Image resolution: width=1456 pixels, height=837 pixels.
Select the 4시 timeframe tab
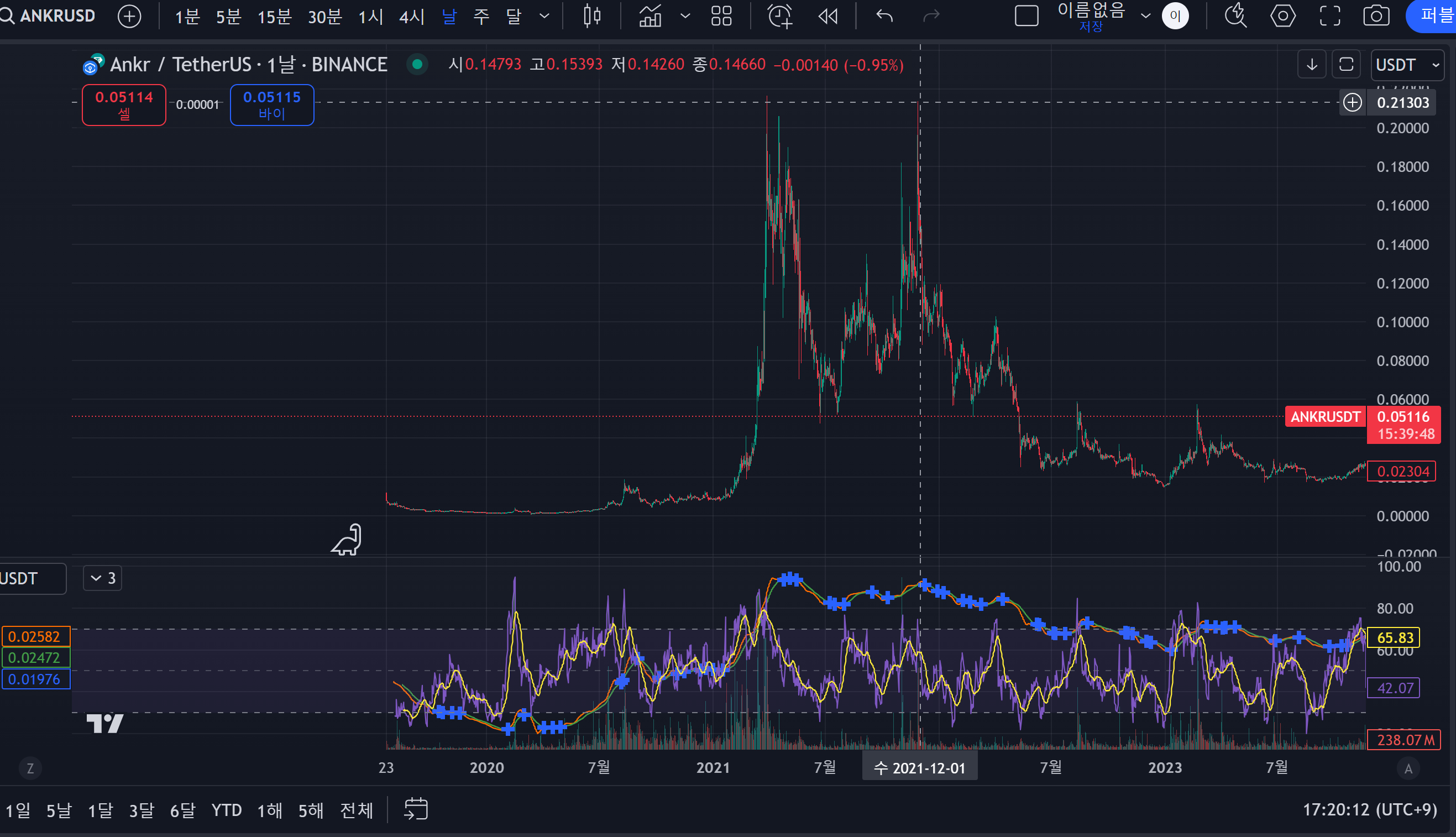tap(412, 16)
